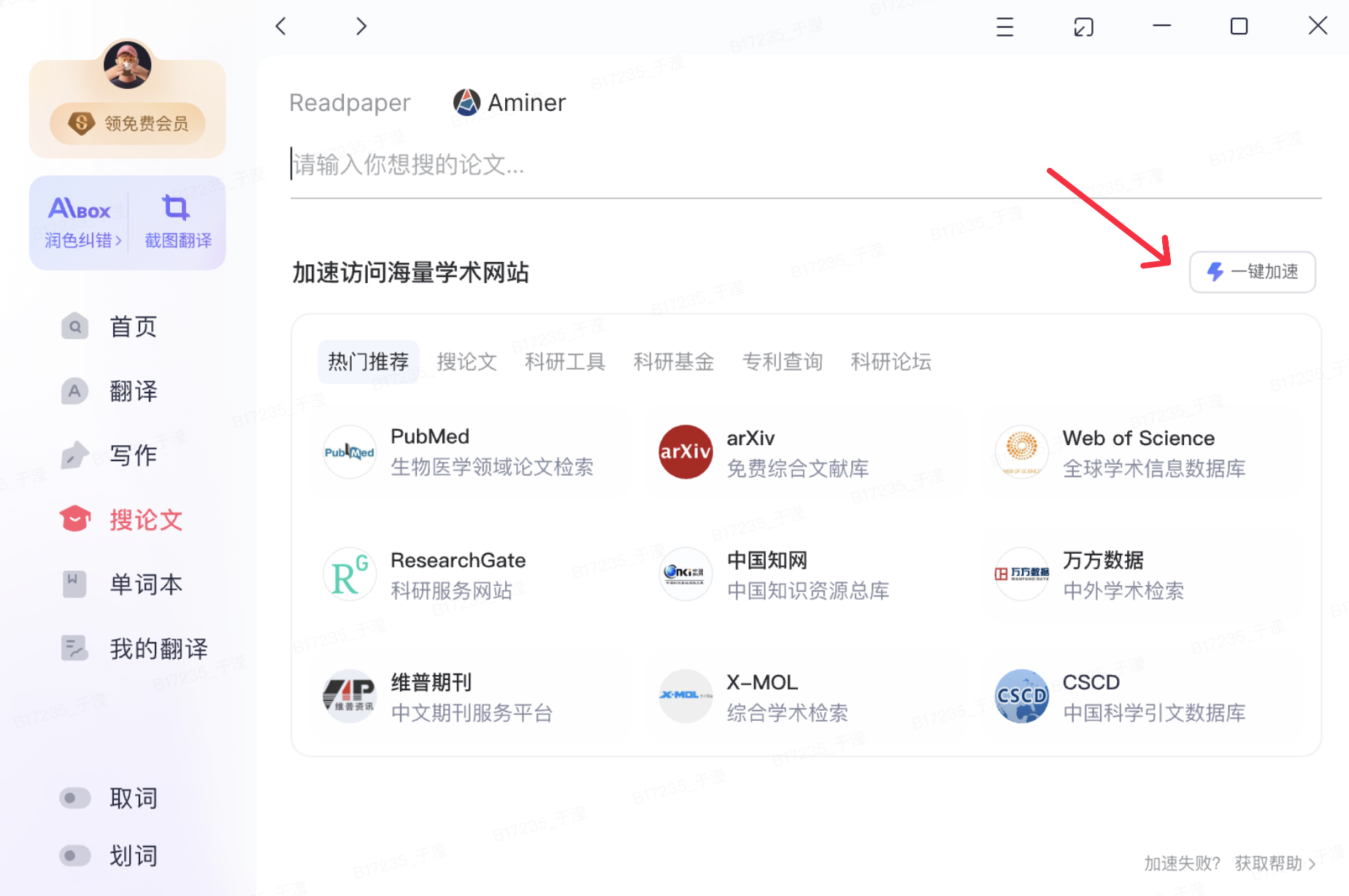The height and width of the screenshot is (896, 1349).
Task: Open the hamburger menu icon
Action: pos(1004,27)
